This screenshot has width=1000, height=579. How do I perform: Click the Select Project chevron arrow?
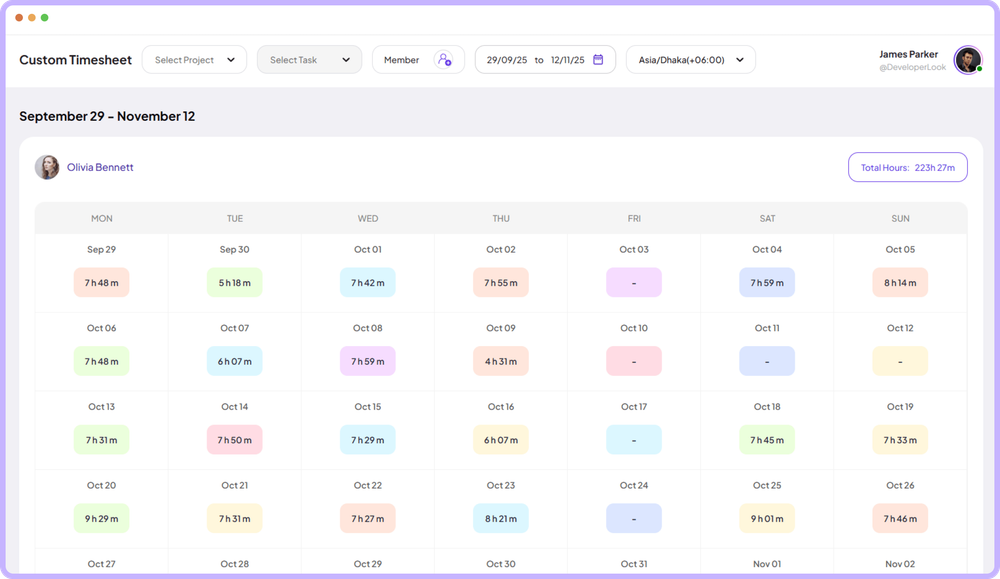[231, 60]
